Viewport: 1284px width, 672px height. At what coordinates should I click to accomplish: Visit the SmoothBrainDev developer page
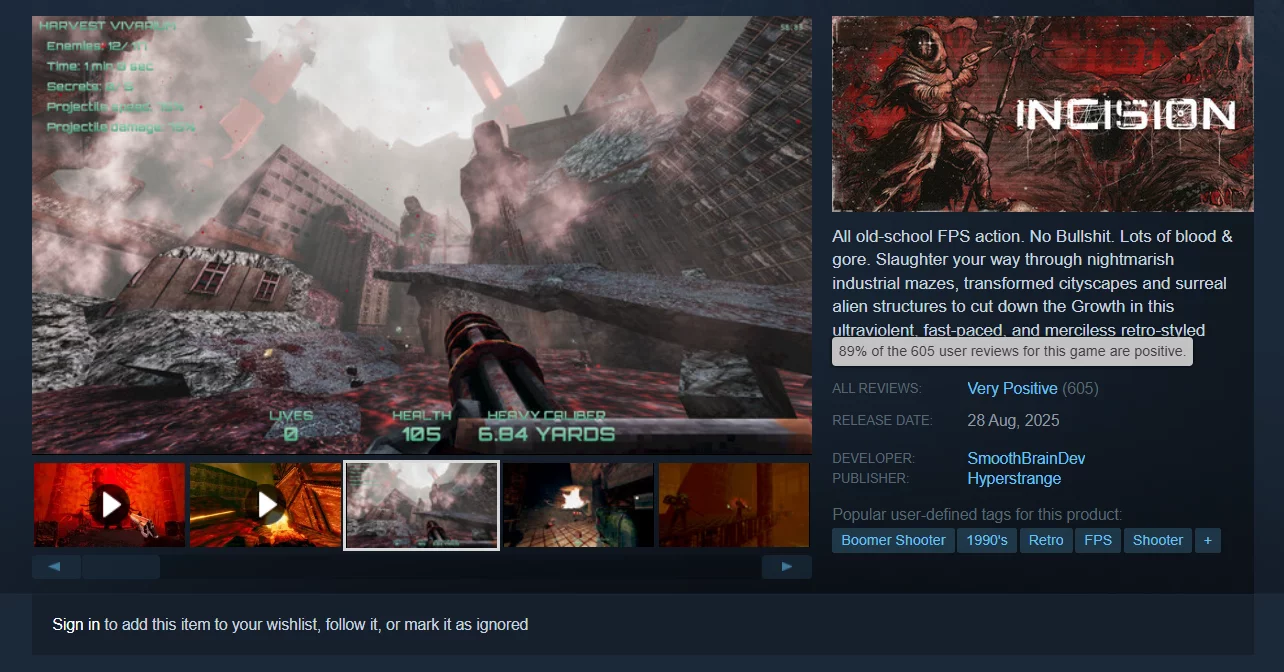click(1026, 458)
